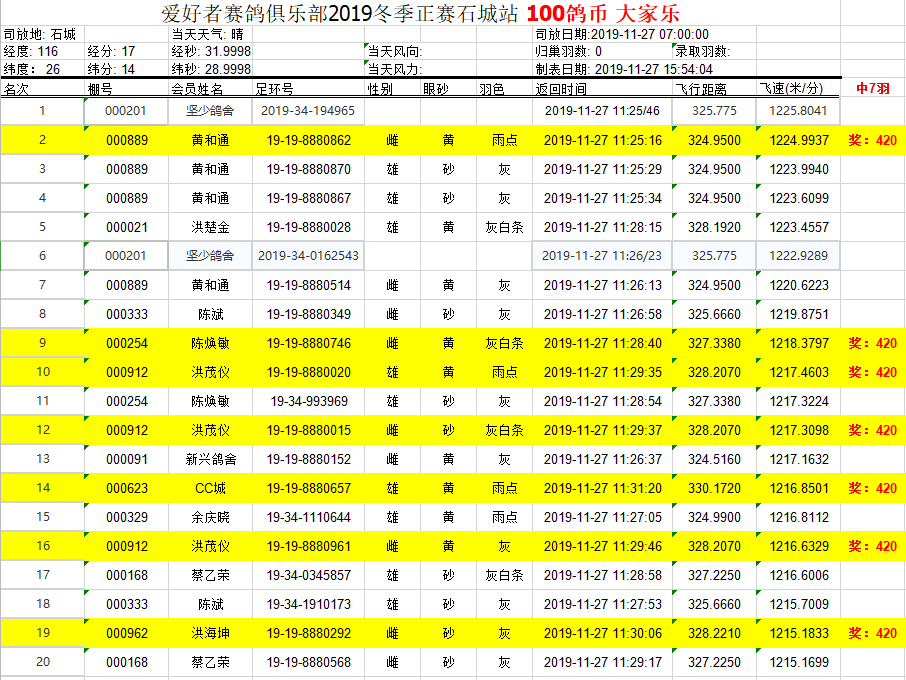Click the '录取羽数:' cell

703,51
